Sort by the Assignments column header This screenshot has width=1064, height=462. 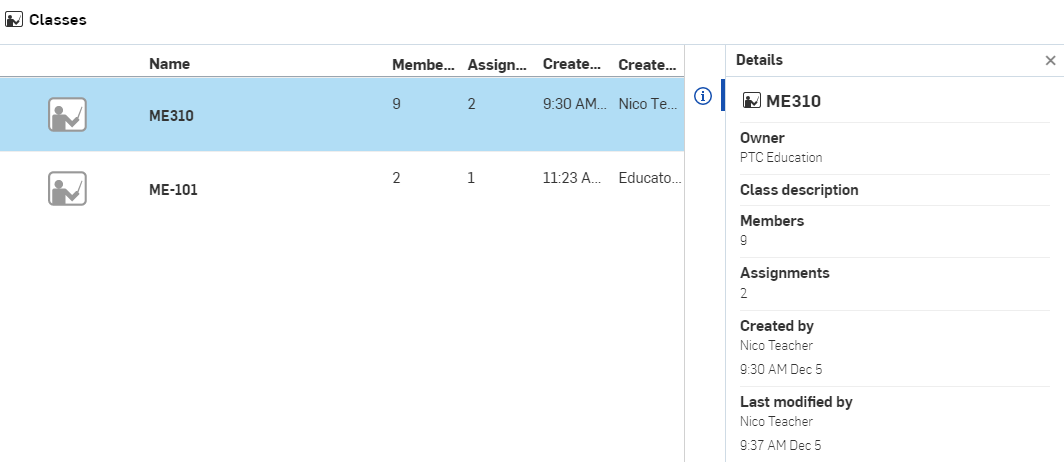pyautogui.click(x=497, y=64)
